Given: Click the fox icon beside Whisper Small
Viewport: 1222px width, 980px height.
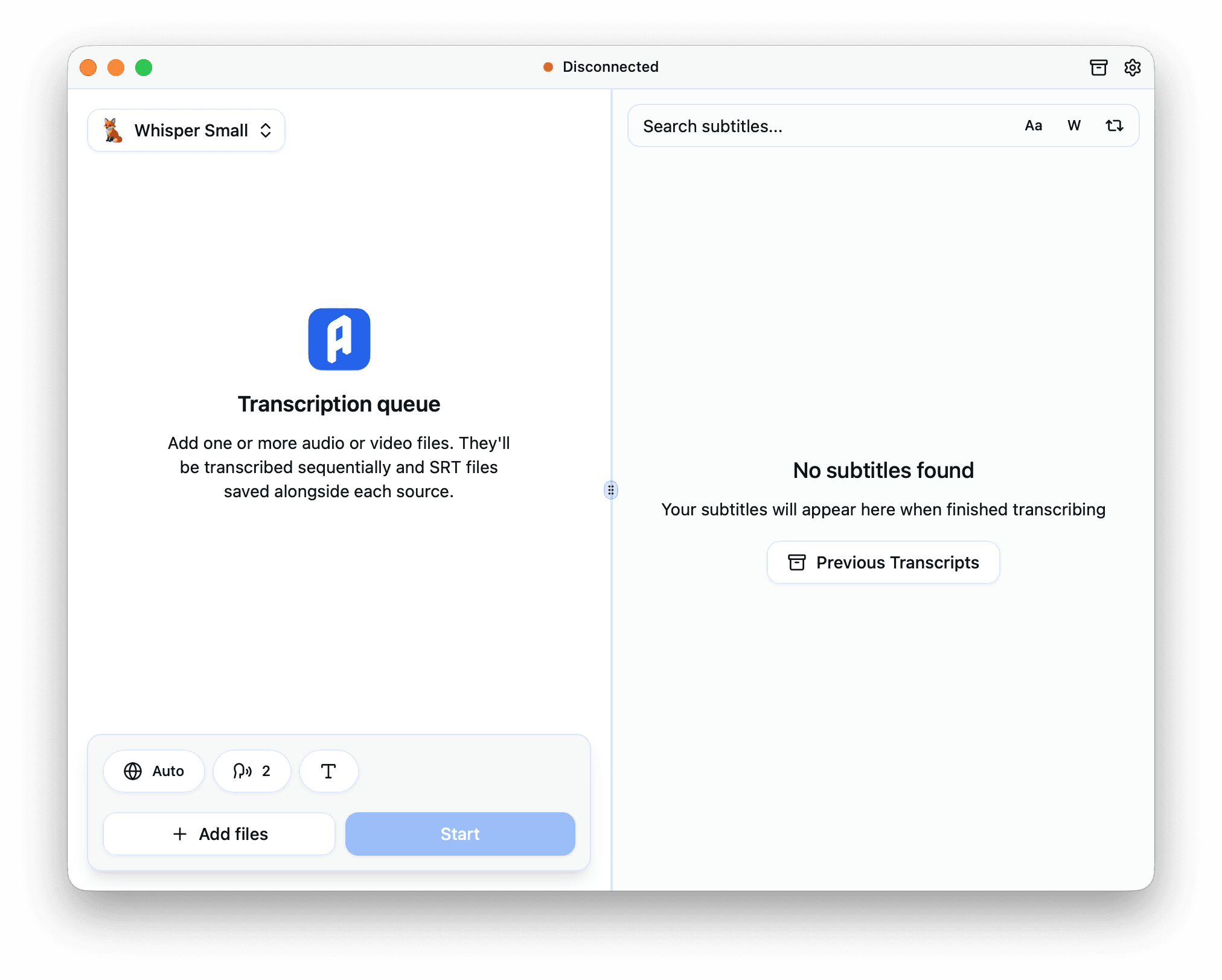Looking at the screenshot, I should 112,130.
